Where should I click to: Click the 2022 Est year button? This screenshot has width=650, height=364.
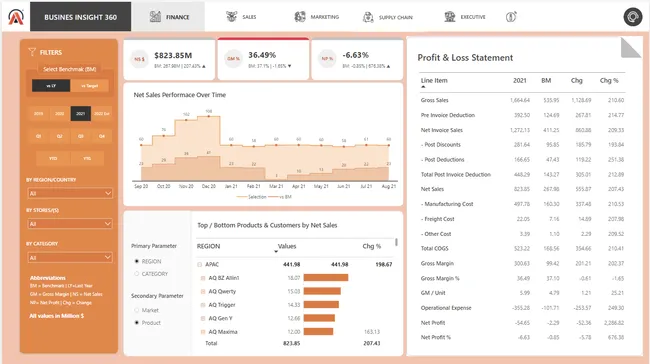(102, 114)
